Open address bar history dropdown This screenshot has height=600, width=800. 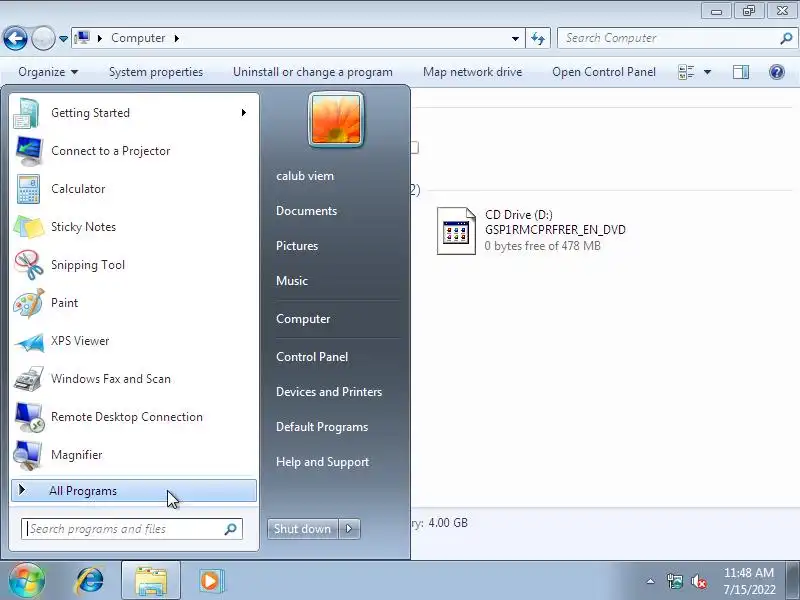point(515,38)
